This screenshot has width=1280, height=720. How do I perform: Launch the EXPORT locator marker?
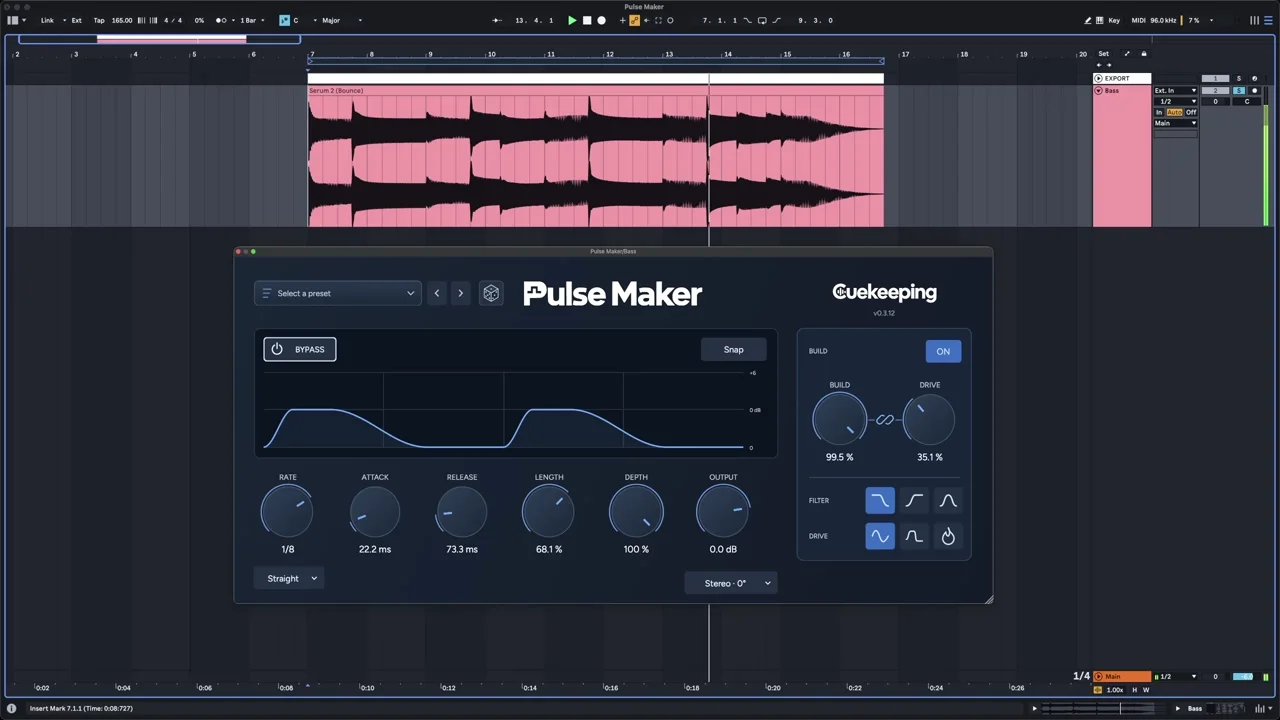coord(1098,78)
